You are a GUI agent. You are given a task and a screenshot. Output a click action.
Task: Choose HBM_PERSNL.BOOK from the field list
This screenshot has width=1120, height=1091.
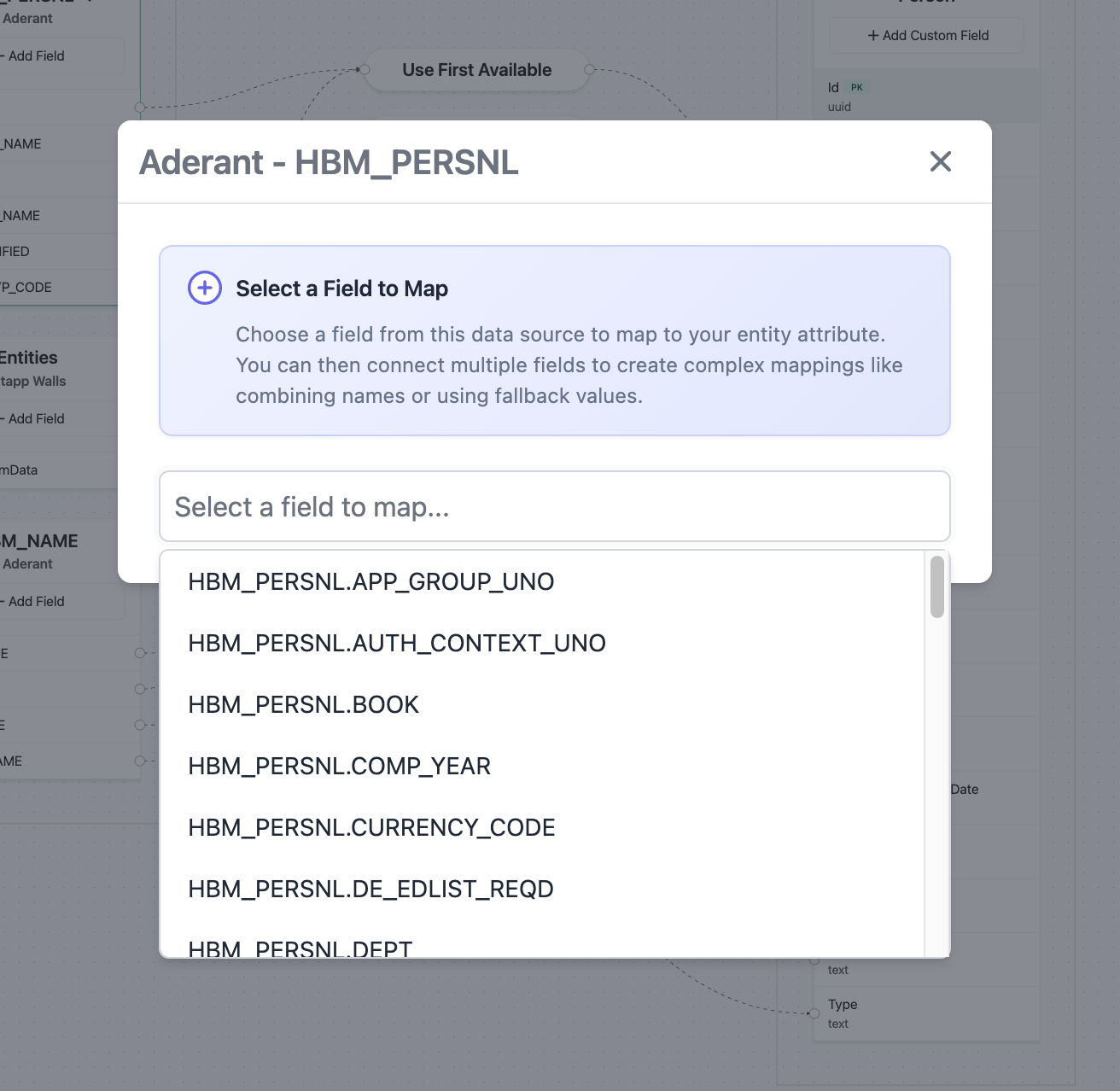click(x=304, y=704)
